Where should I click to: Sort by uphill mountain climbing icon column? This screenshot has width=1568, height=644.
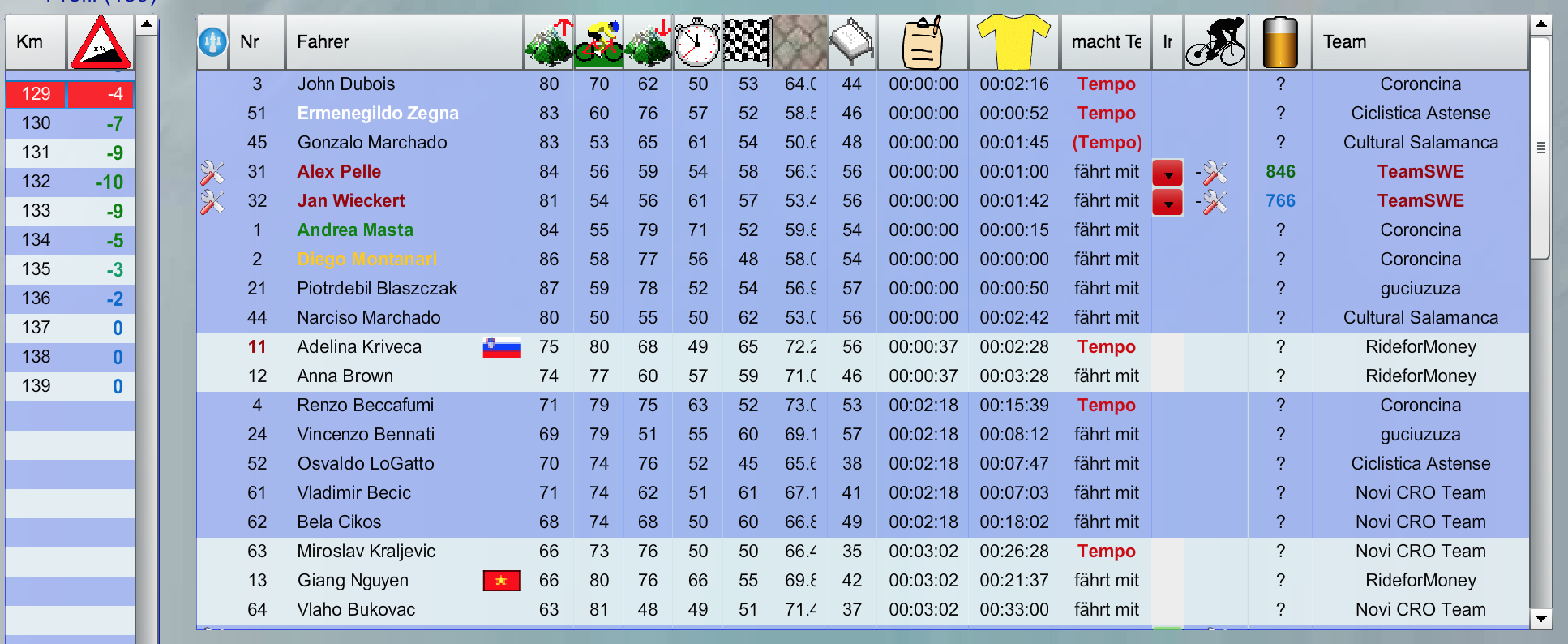549,41
